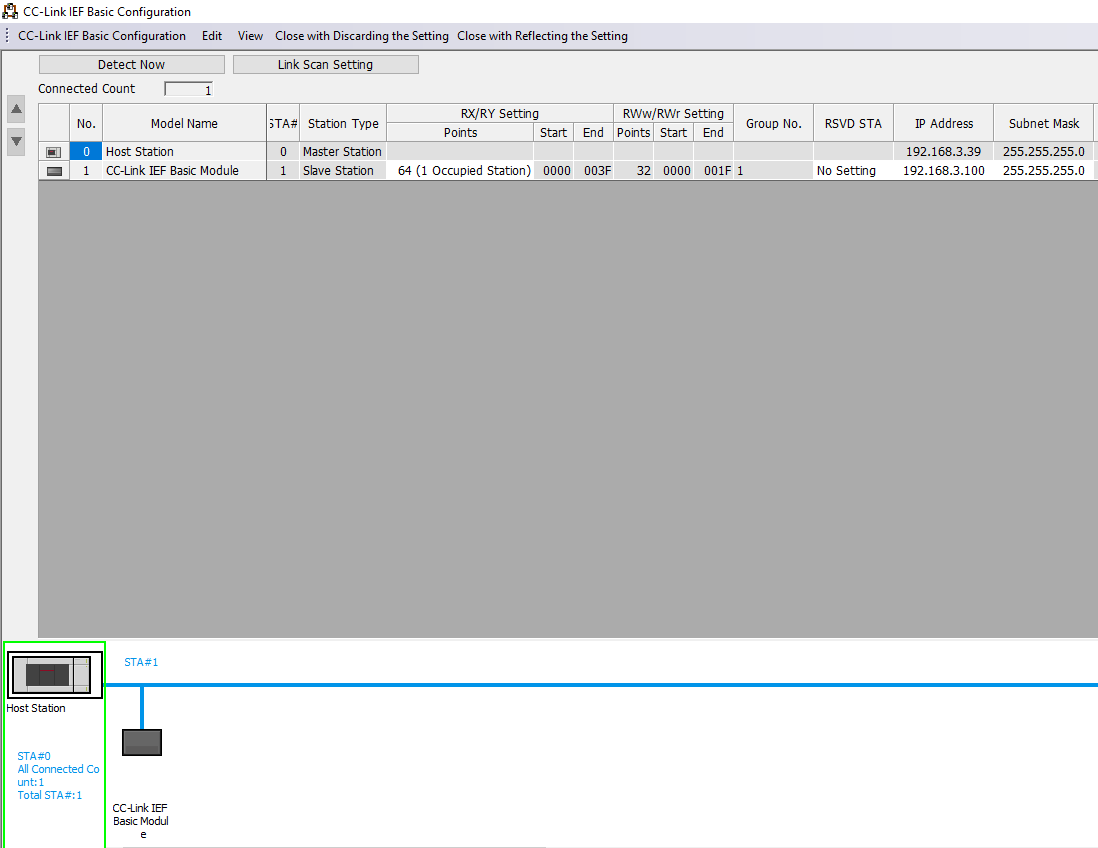Click the Connected Count field
This screenshot has width=1098, height=848.
pos(188,89)
